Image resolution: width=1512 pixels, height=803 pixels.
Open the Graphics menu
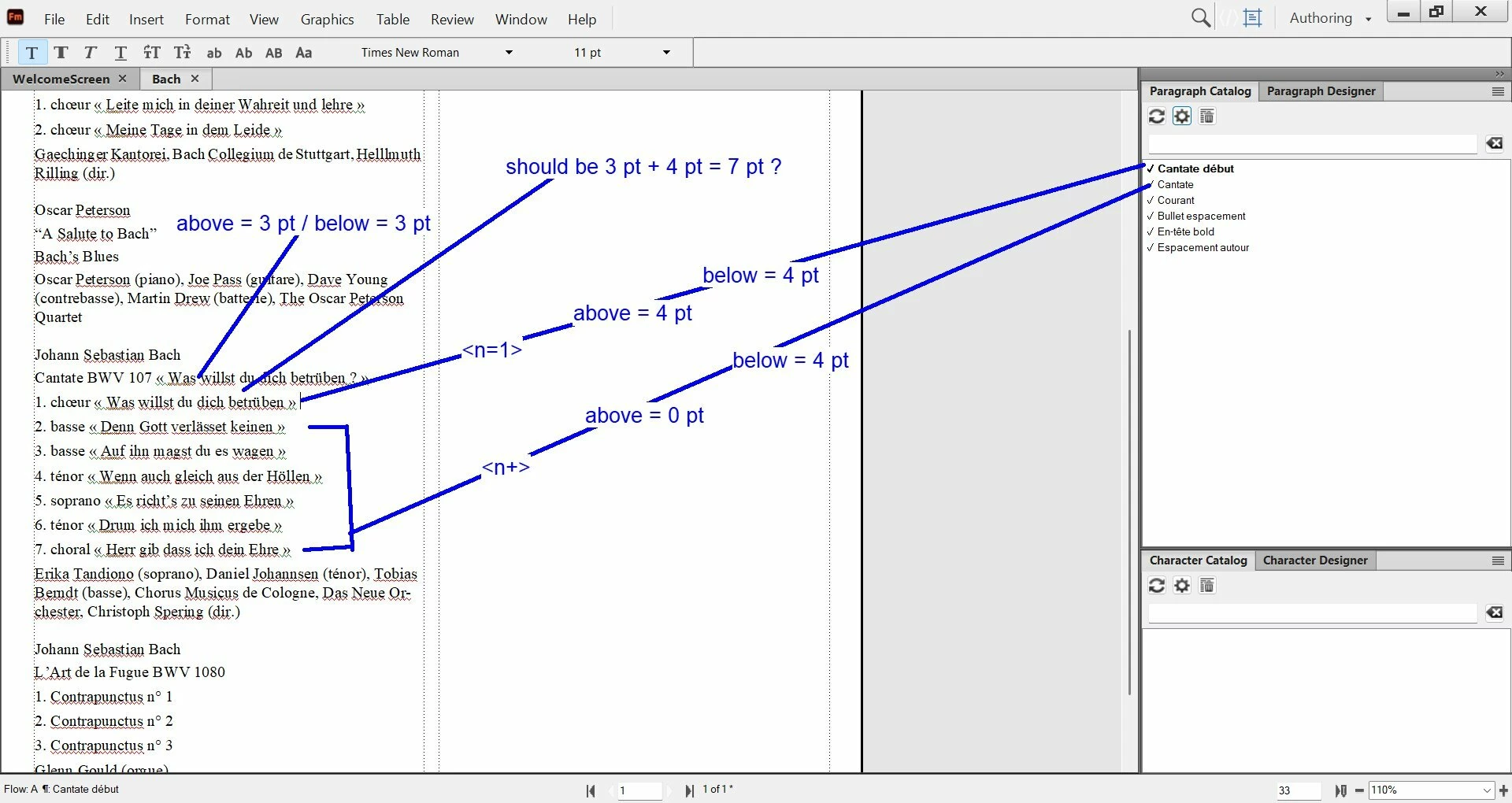click(327, 19)
